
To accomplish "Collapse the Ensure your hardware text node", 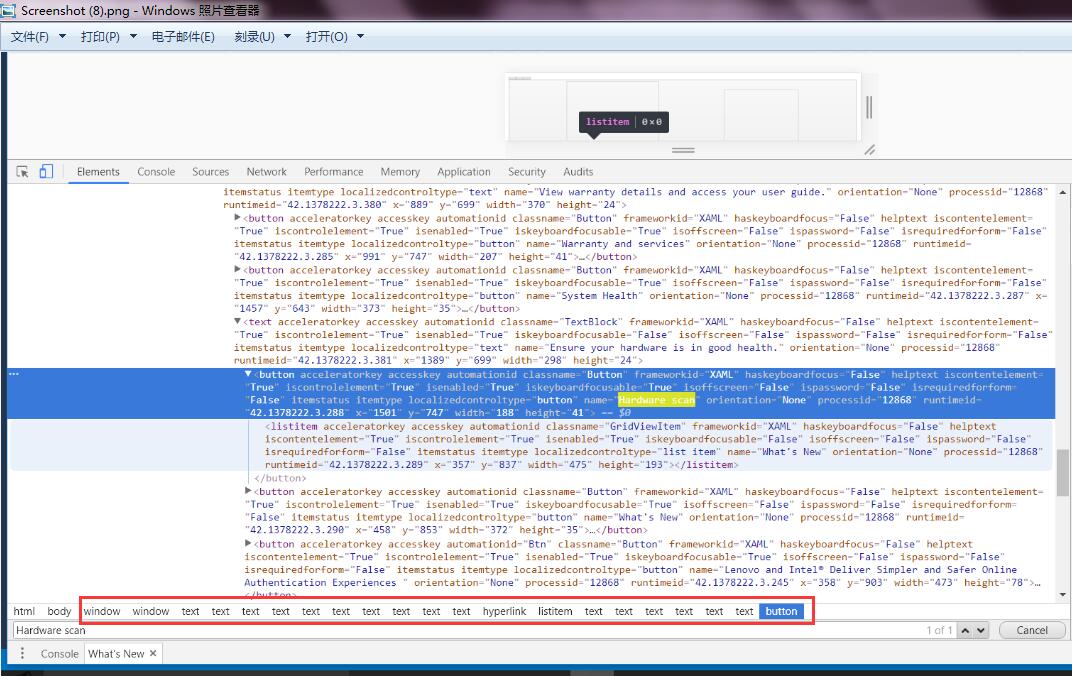I will pyautogui.click(x=237, y=321).
